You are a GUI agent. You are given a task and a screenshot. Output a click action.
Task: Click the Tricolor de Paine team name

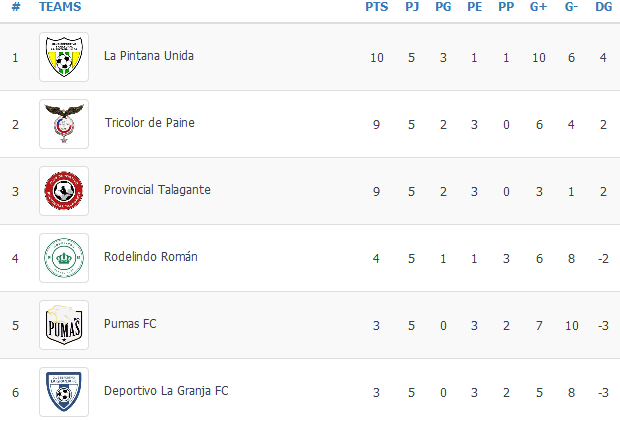point(149,123)
